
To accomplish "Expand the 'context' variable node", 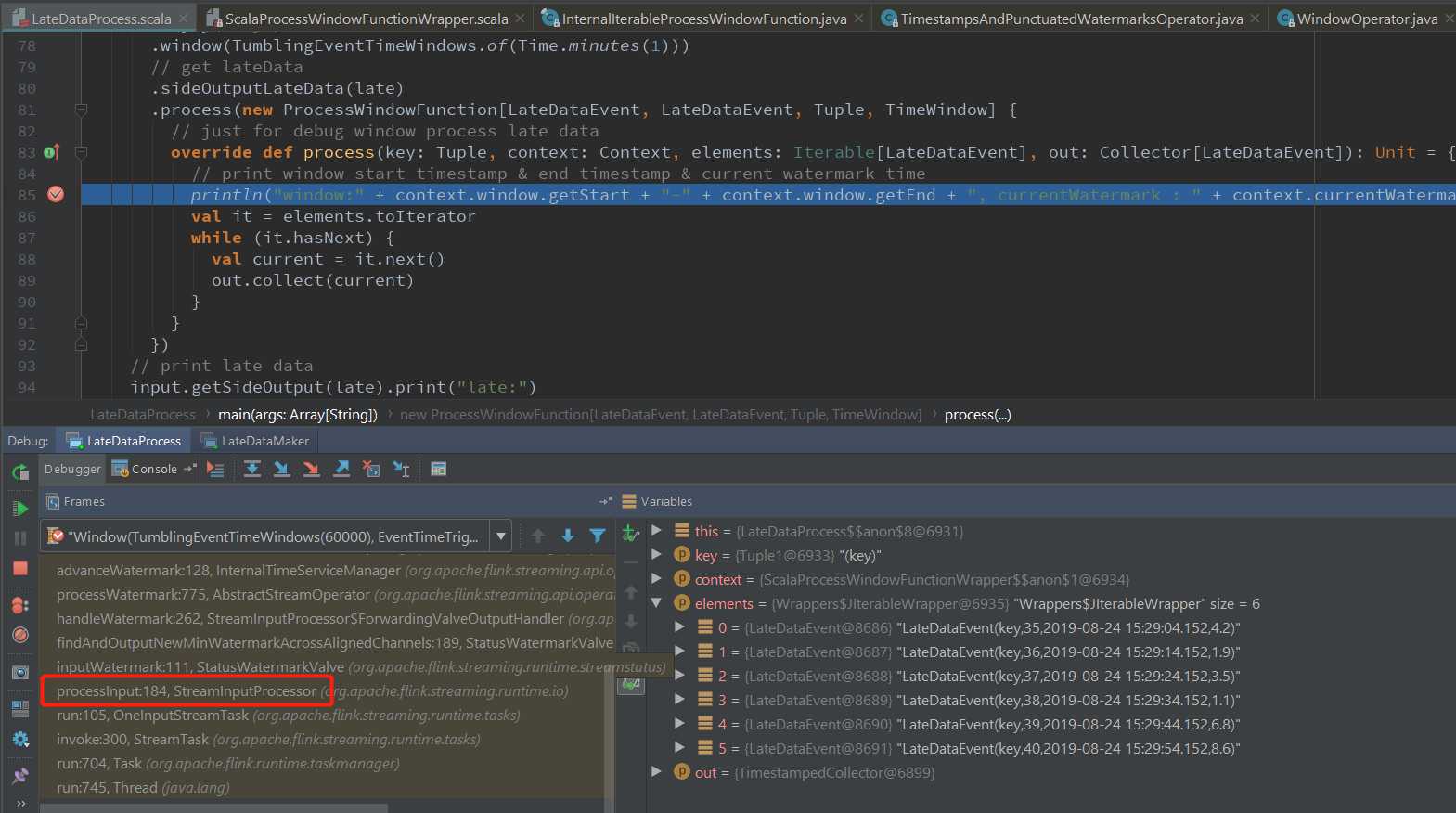I will point(657,578).
